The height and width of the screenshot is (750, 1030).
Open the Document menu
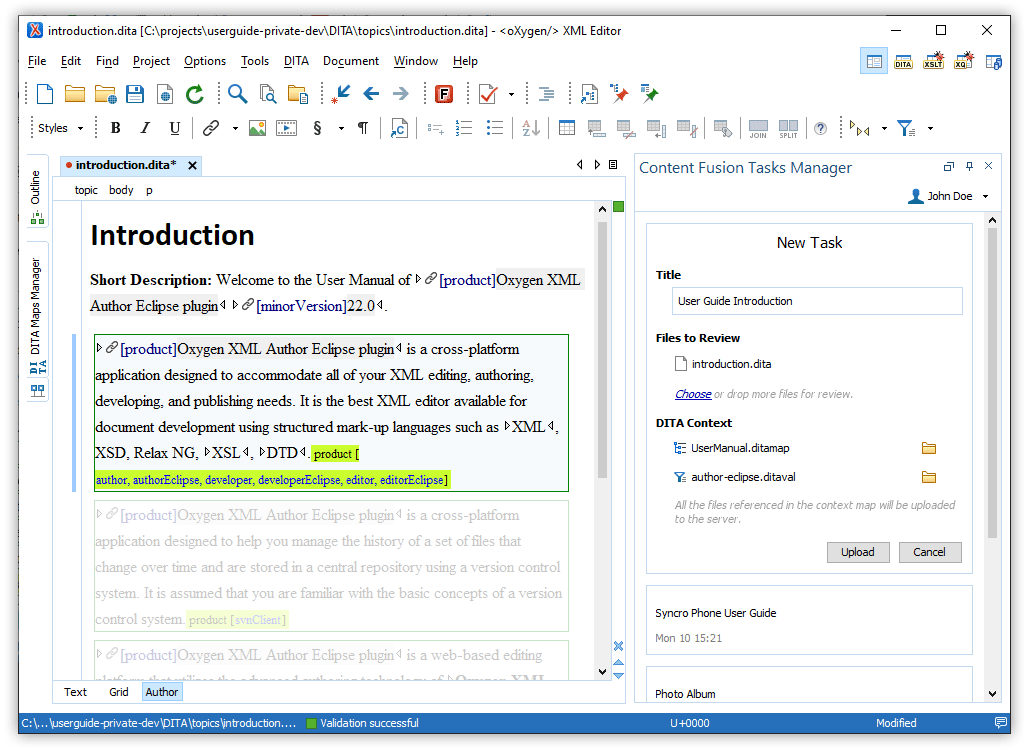351,61
